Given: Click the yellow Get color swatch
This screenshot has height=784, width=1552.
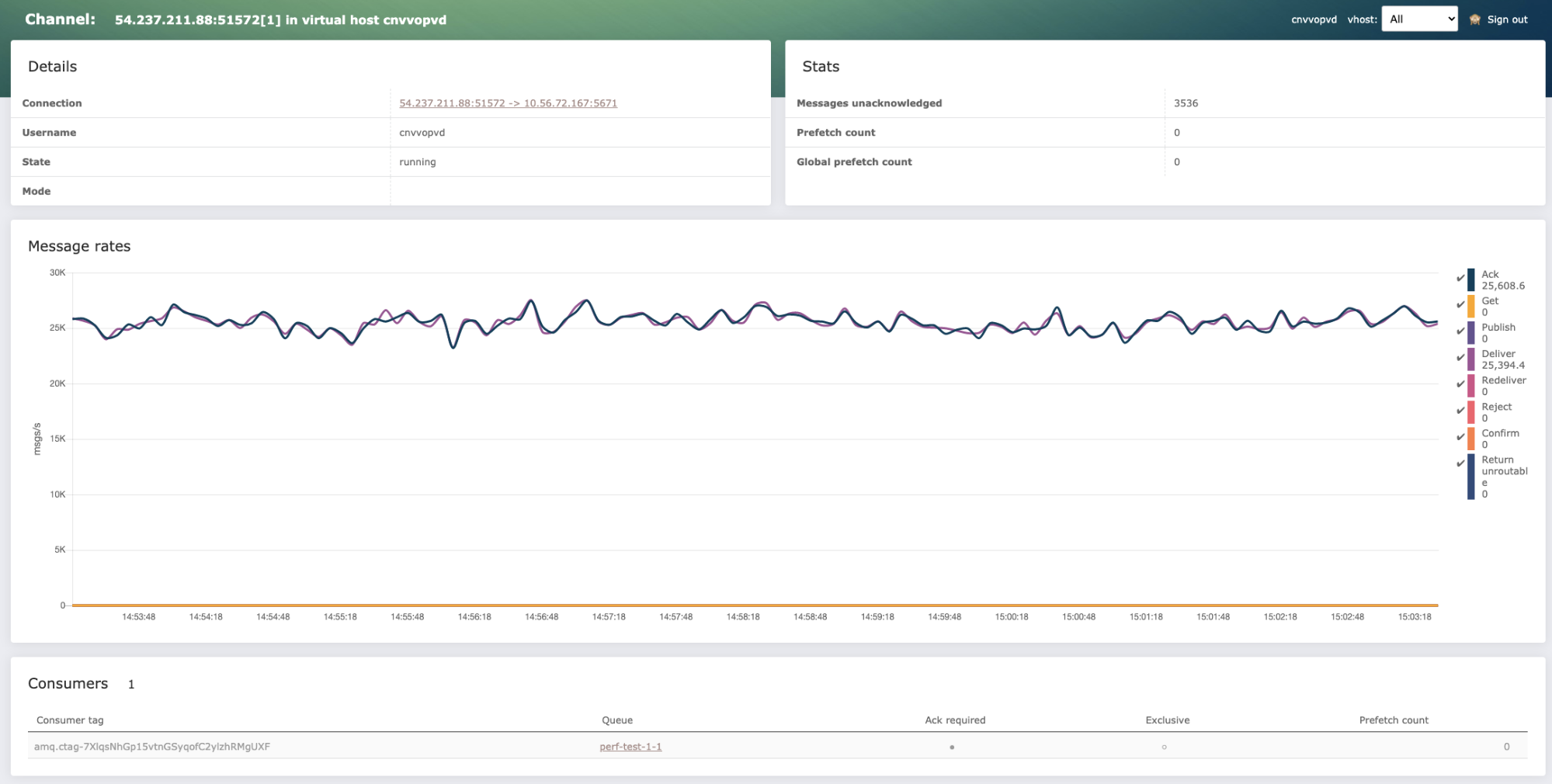Looking at the screenshot, I should (x=1470, y=306).
